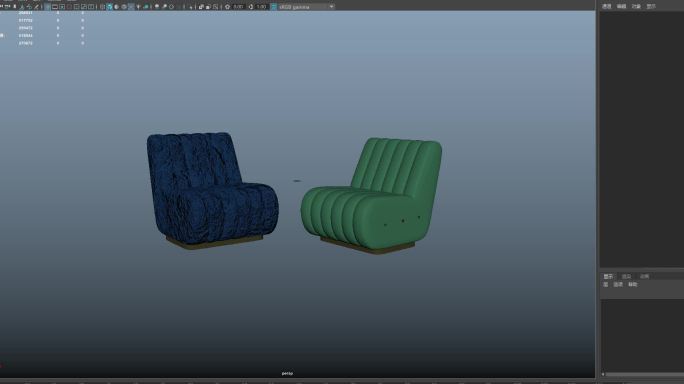Toggle the color management view transform icon
Image resolution: width=684 pixels, height=384 pixels.
click(274, 7)
